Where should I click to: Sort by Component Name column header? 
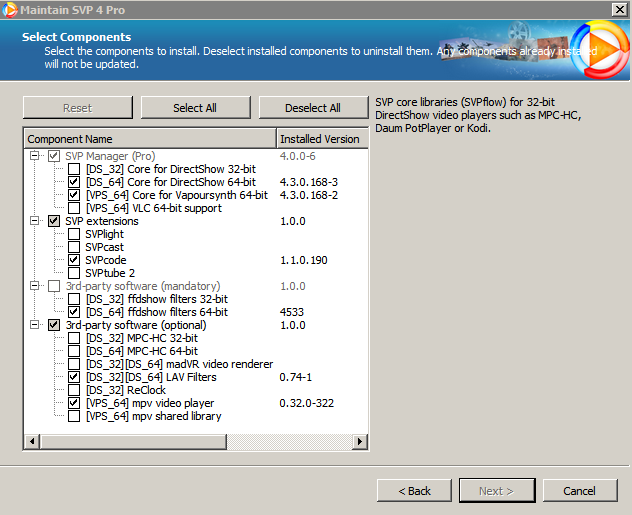(149, 139)
